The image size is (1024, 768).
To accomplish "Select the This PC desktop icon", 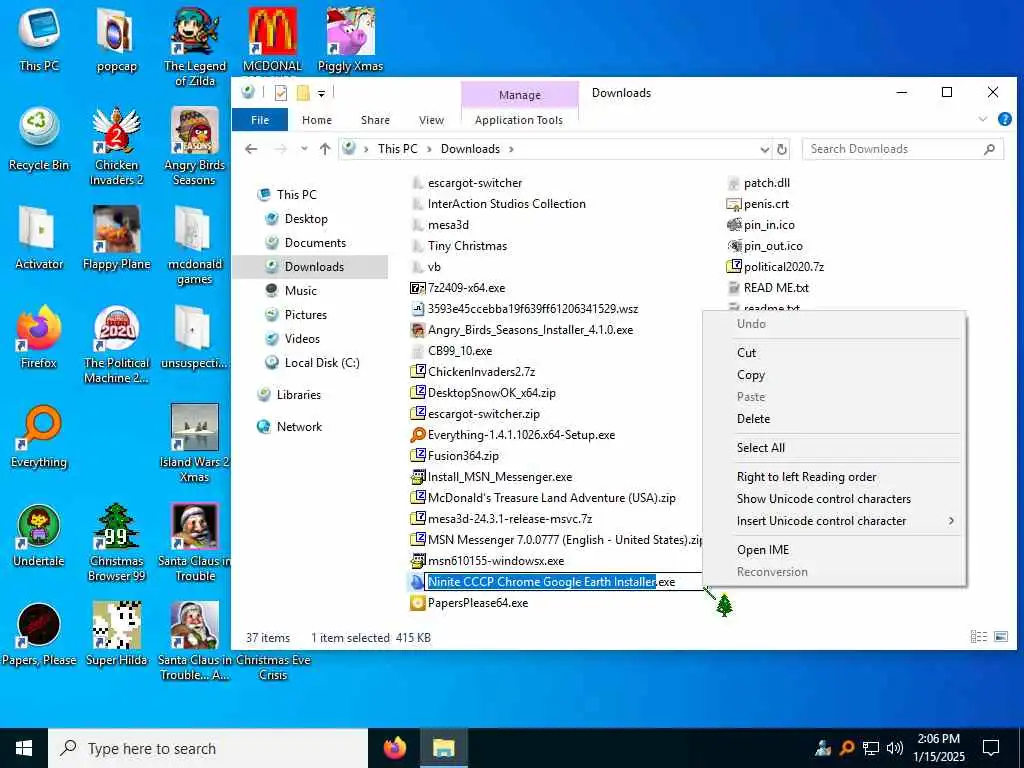I will click(39, 39).
